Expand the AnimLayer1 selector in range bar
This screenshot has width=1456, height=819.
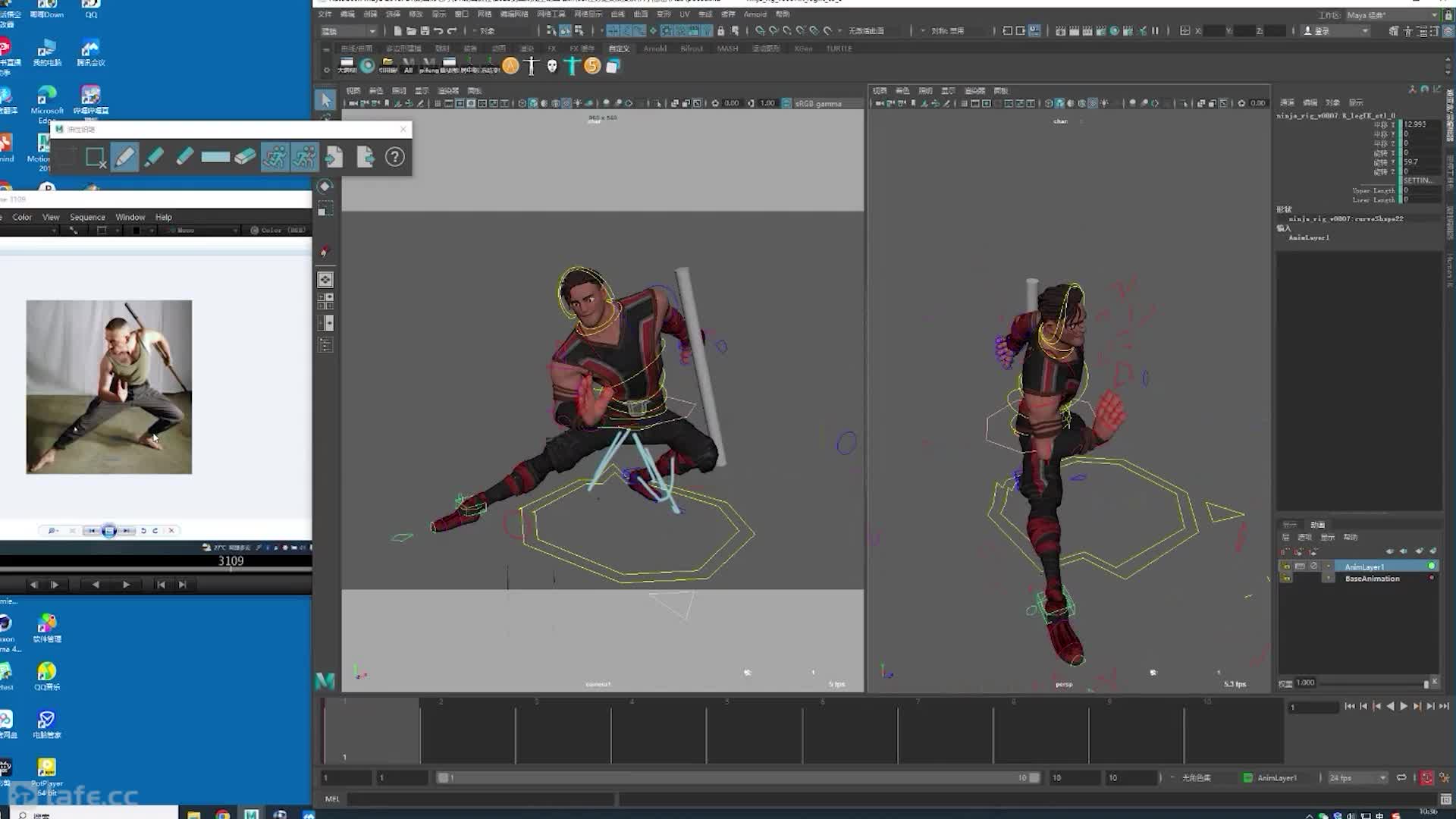1277,778
